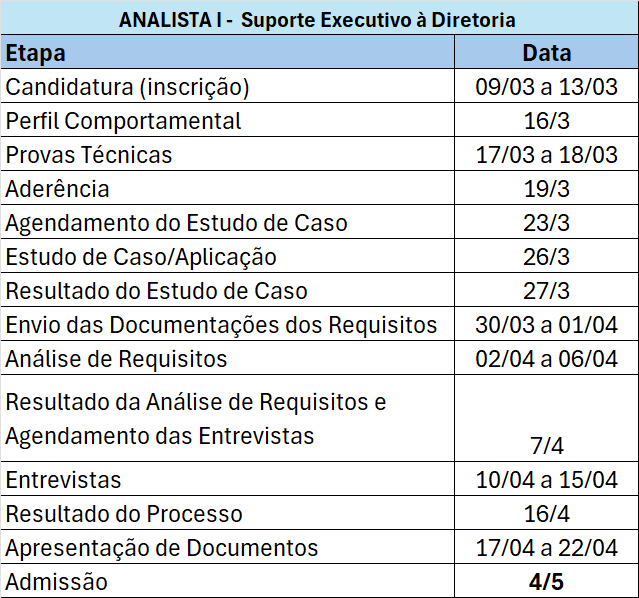Select the 'Estudo de Caso/Aplicação' cell
The image size is (639, 598).
pyautogui.click(x=141, y=257)
